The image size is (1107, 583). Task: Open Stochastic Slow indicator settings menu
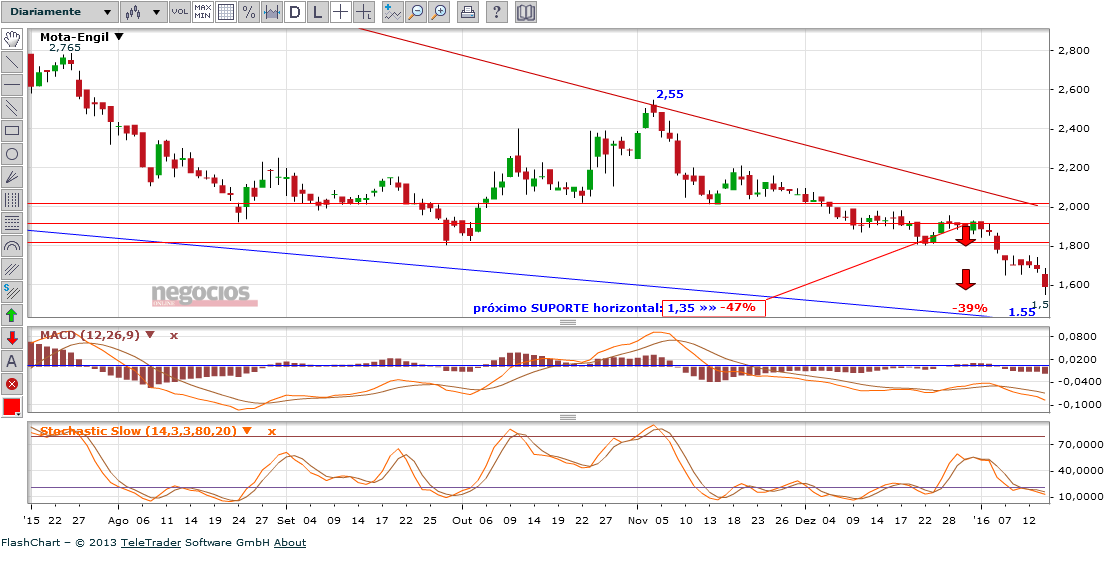pos(247,431)
